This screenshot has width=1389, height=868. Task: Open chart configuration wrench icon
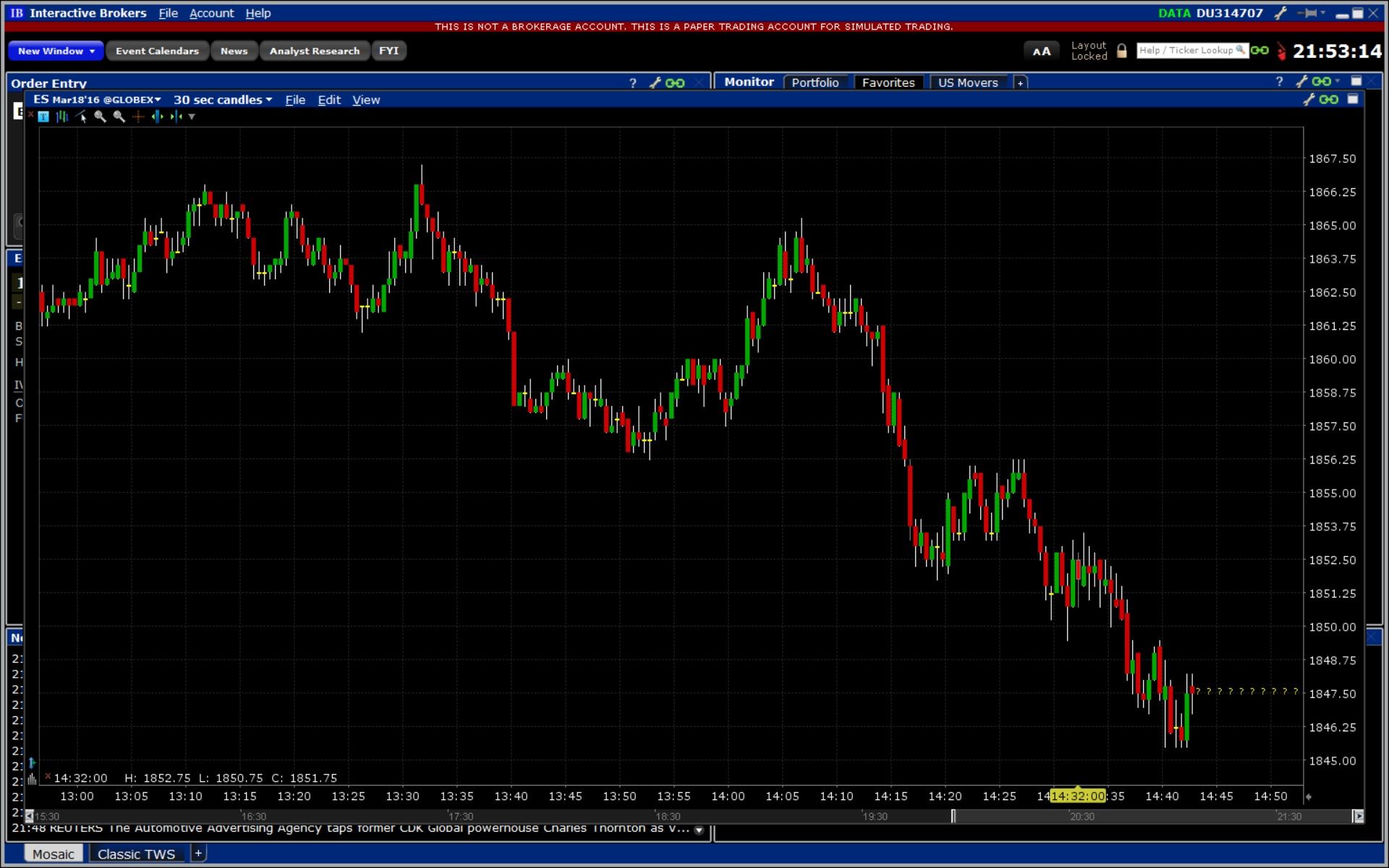(x=1309, y=100)
